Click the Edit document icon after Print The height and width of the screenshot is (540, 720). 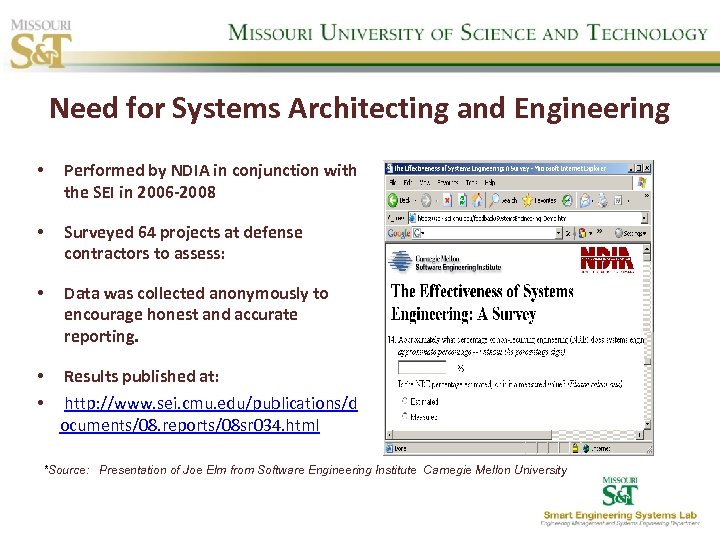618,201
